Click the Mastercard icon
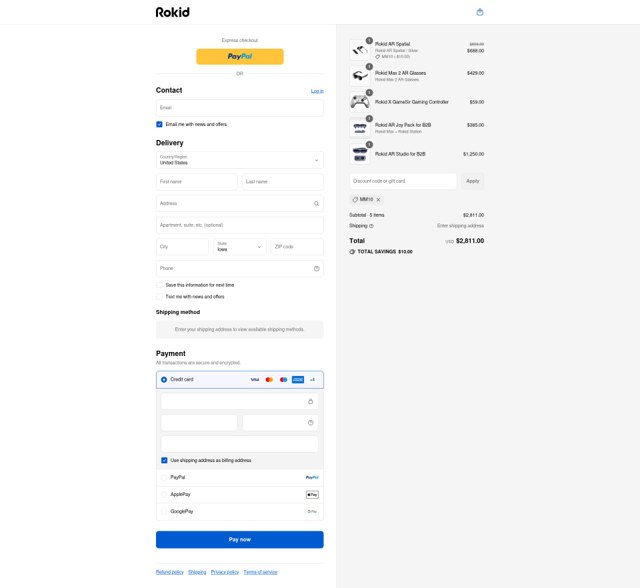640x588 pixels. [269, 379]
